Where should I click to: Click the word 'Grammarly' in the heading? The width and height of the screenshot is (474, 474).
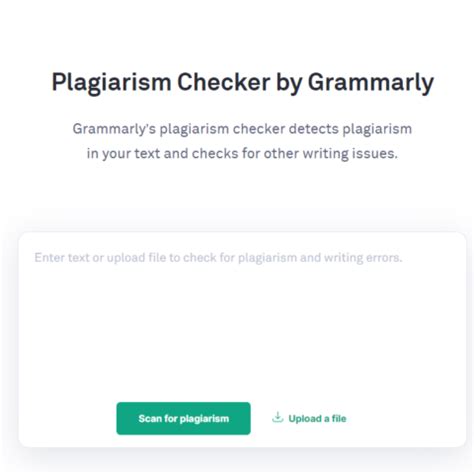371,83
